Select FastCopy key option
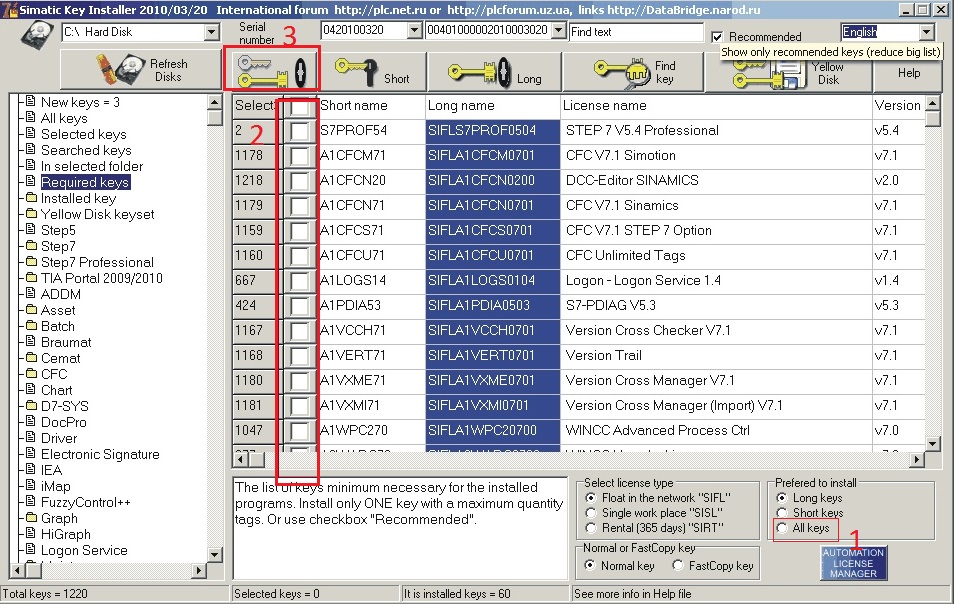The image size is (954, 604). pos(677,566)
